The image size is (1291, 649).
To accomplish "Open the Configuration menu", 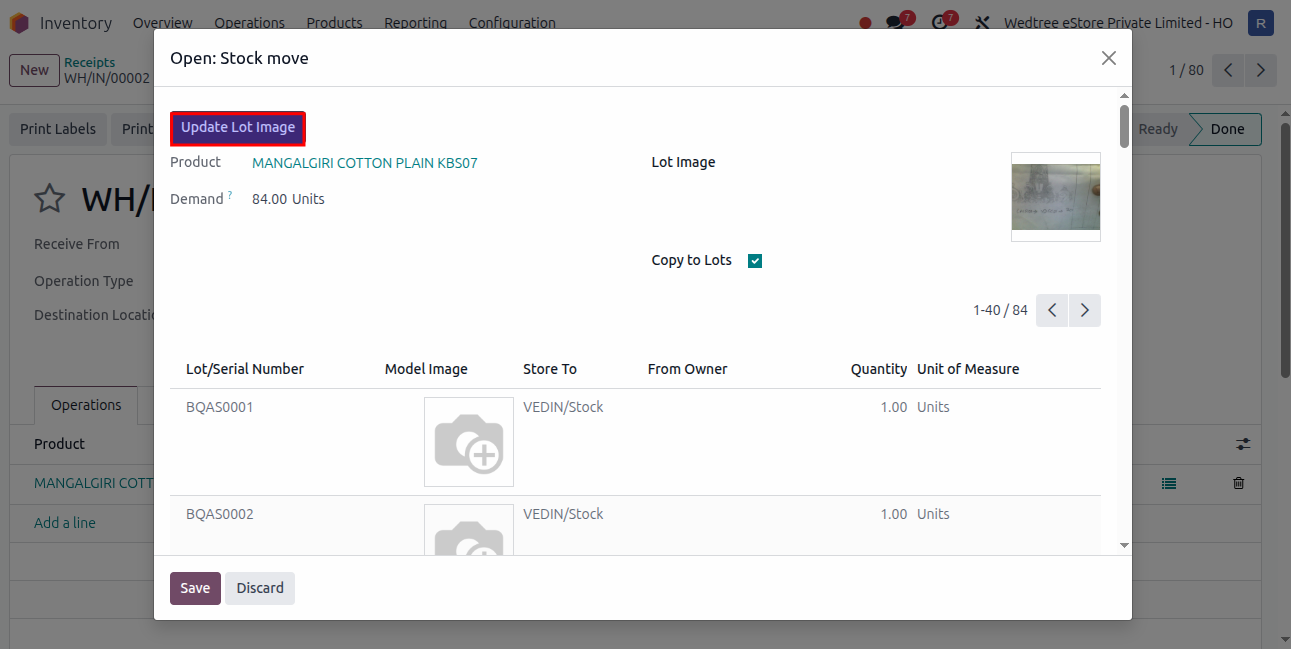I will point(512,23).
